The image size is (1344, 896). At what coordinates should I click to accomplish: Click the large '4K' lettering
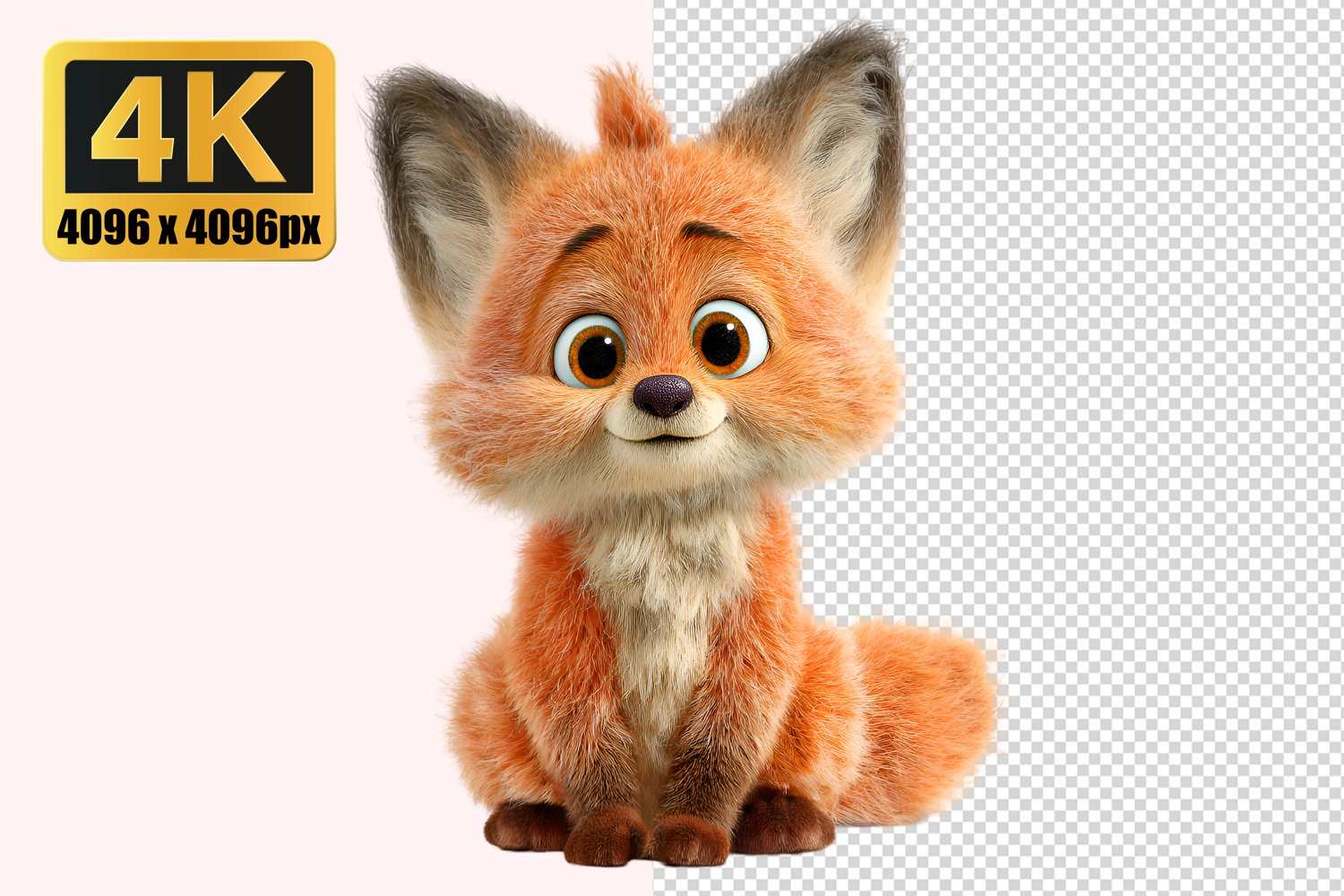[x=189, y=127]
